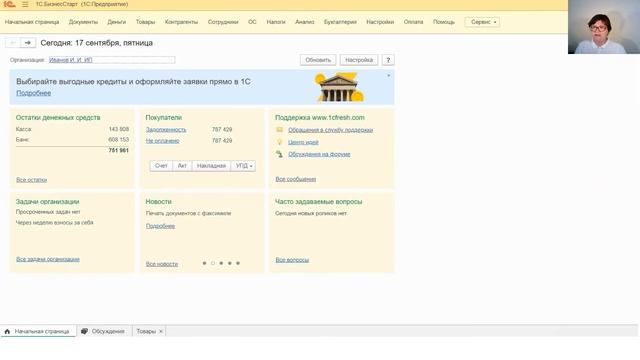Open the Документы menu
This screenshot has height=360, width=640.
point(83,22)
